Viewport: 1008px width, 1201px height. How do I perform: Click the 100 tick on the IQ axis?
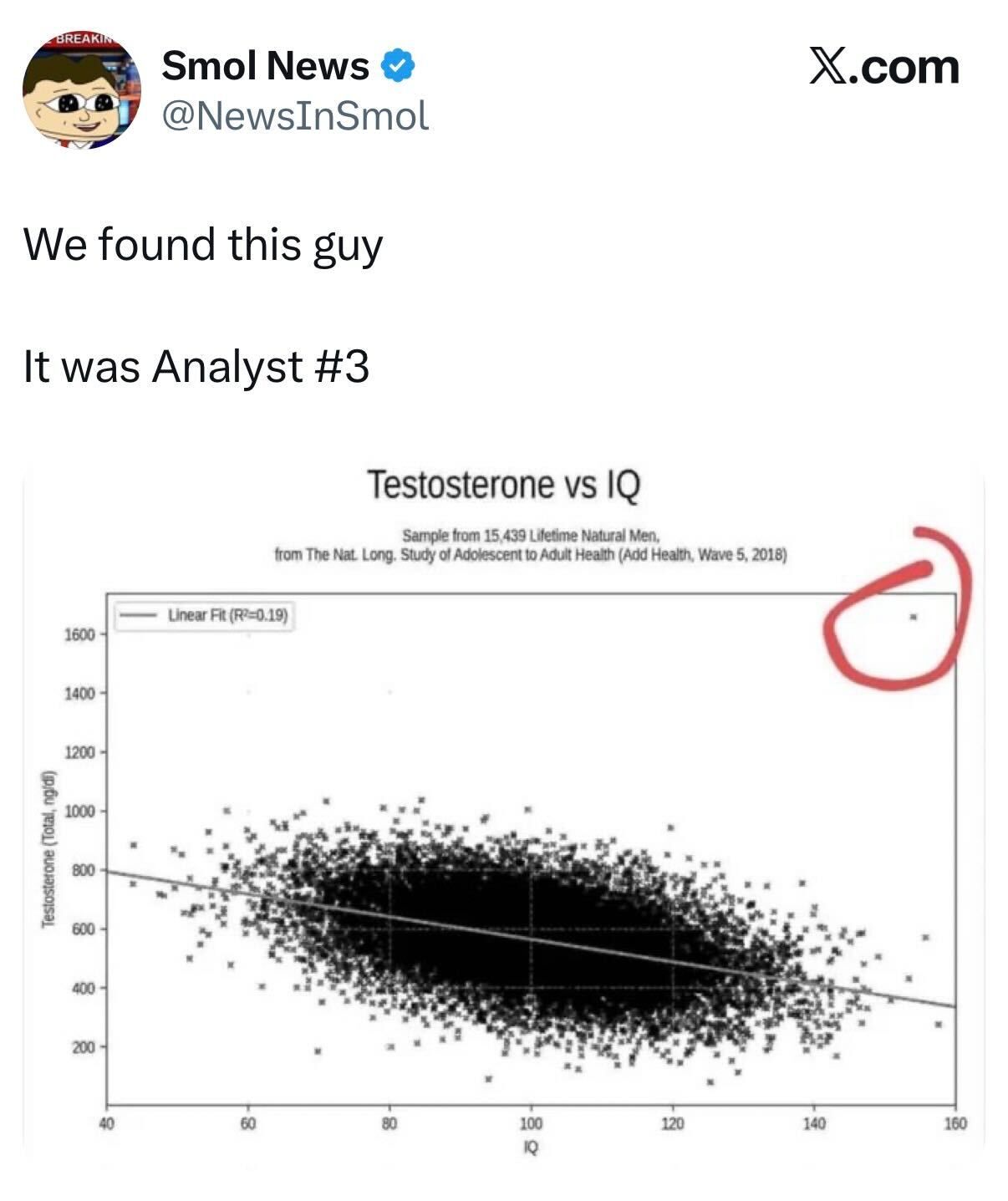point(531,1123)
